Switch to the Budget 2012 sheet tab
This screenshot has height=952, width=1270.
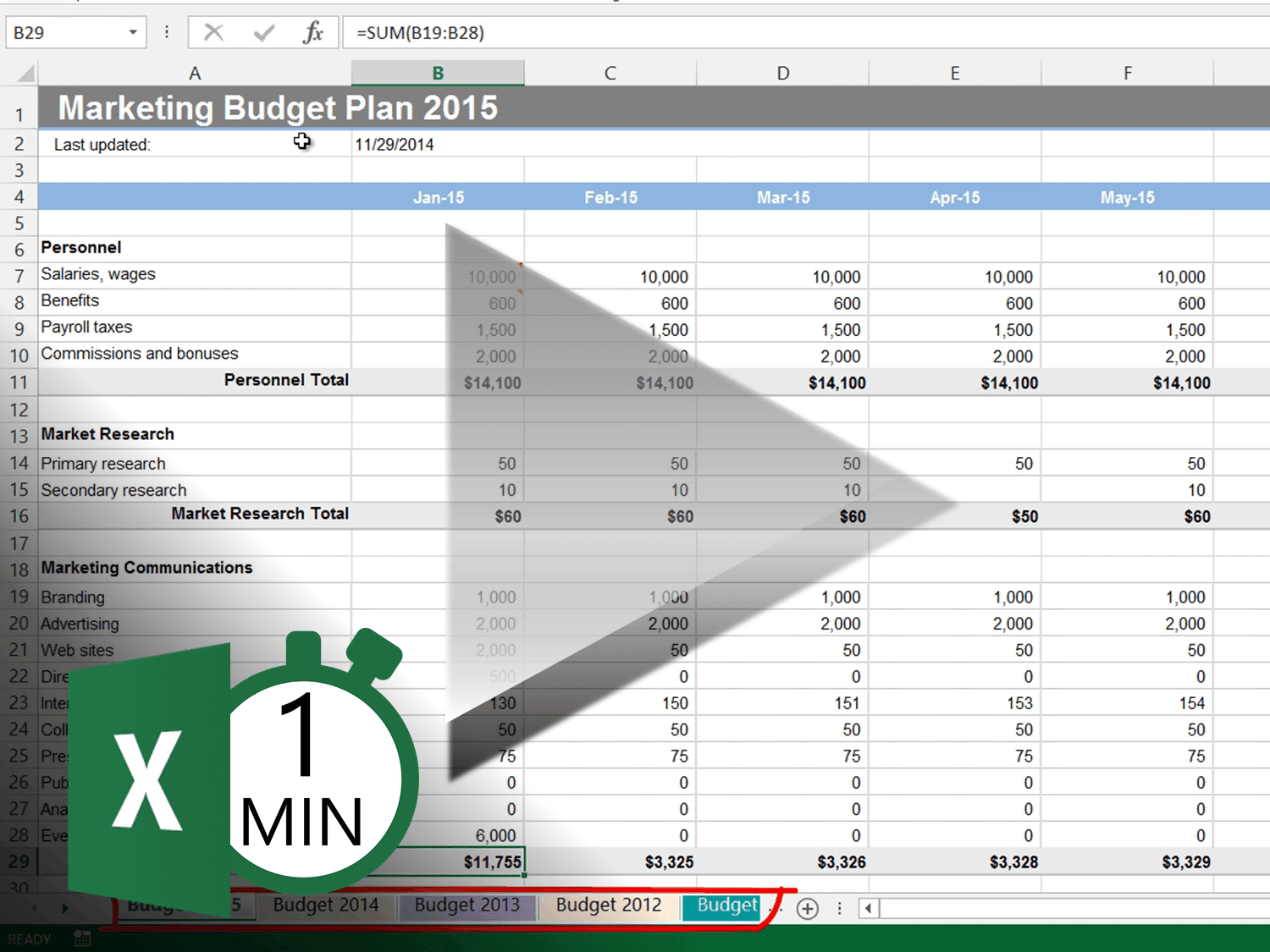[609, 905]
